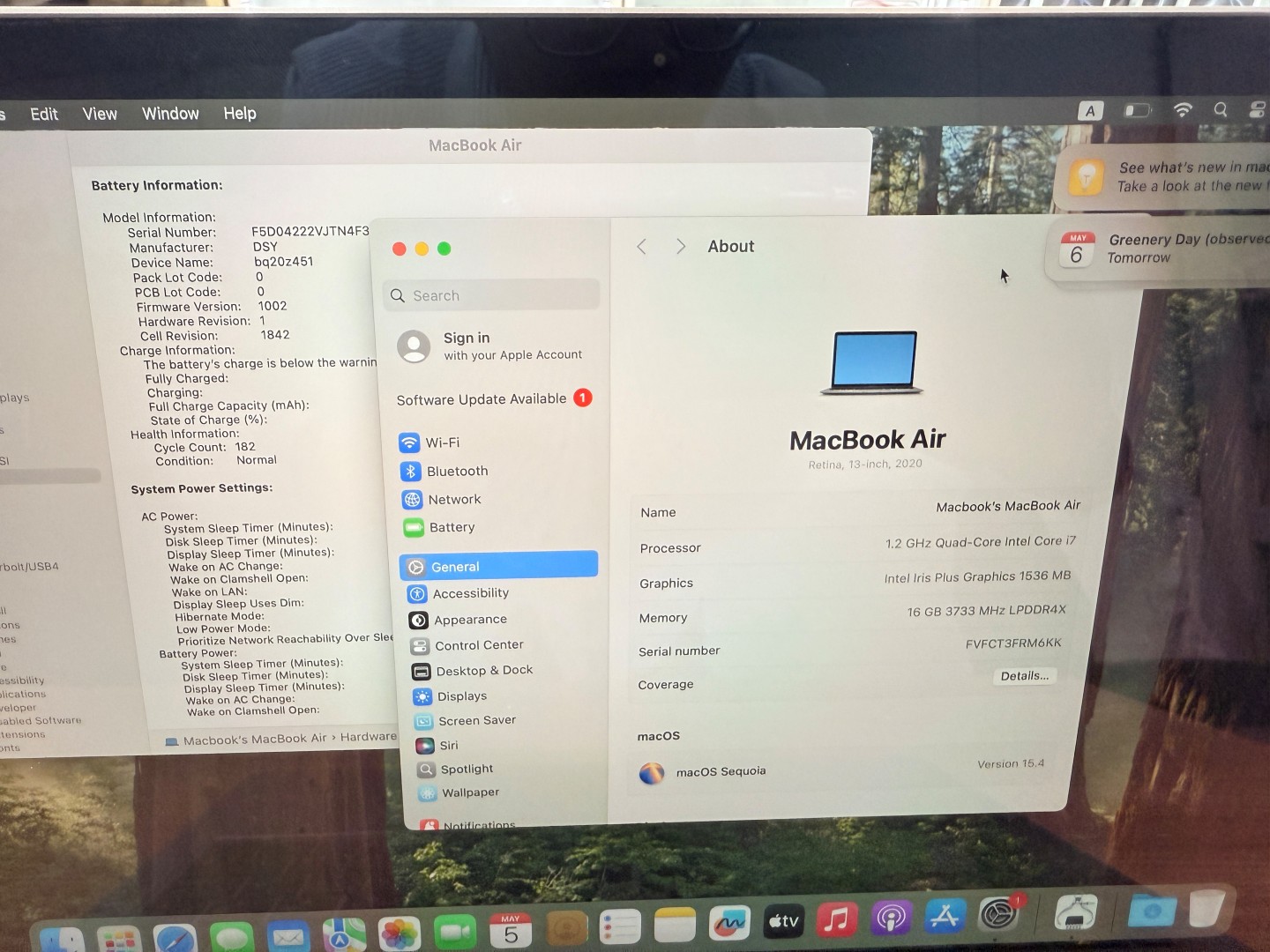
Task: Open Trash in the dock
Action: coord(1206,908)
